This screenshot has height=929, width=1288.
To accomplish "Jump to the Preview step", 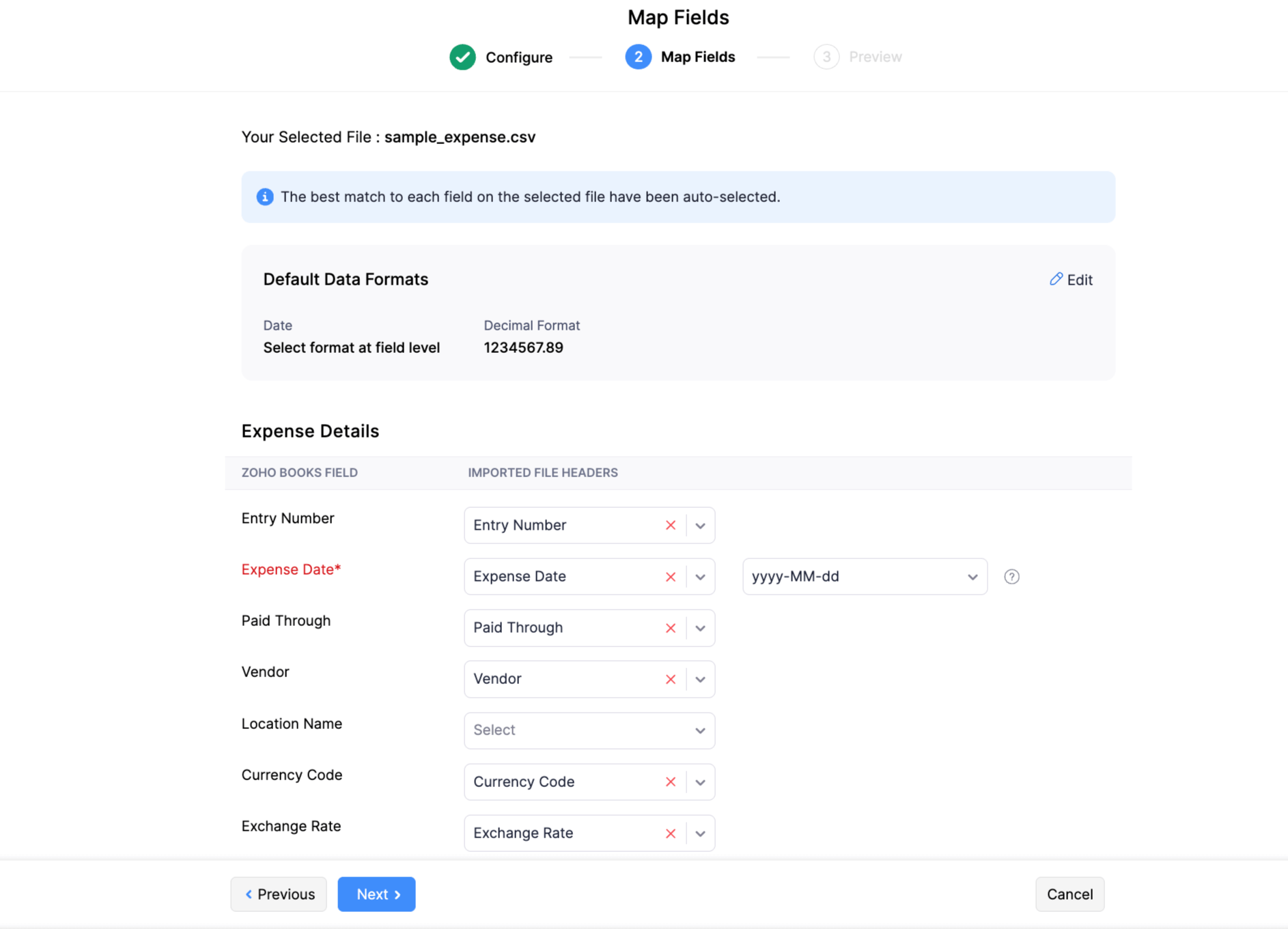I will [x=858, y=57].
